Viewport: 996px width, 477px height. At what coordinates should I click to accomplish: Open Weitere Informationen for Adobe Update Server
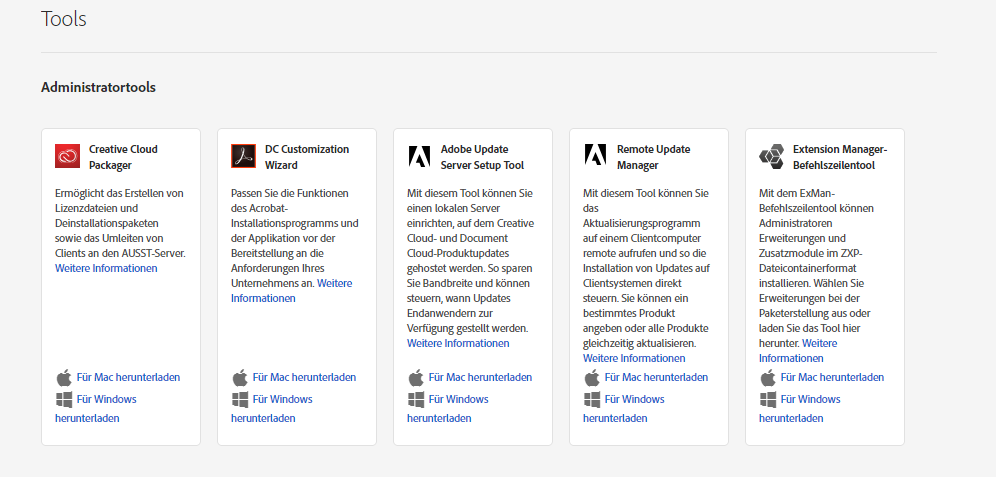click(458, 343)
